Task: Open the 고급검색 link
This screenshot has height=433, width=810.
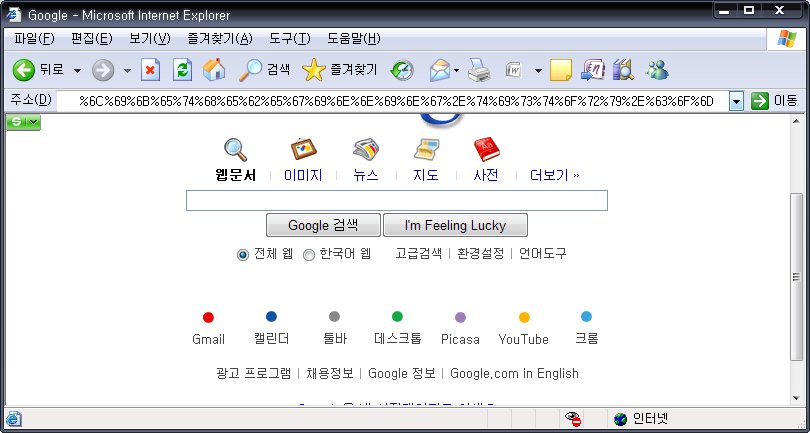Action: [x=418, y=254]
